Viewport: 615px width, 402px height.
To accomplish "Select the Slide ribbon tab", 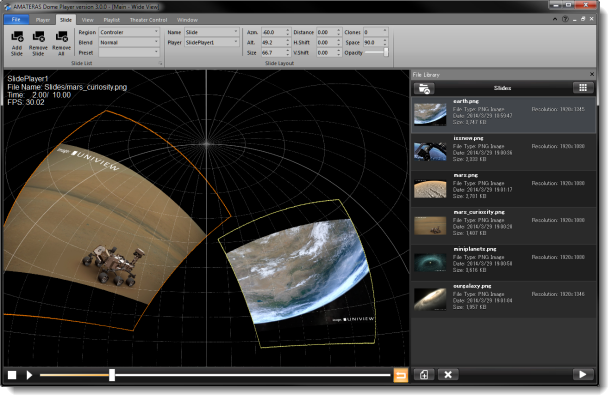I will [x=66, y=20].
